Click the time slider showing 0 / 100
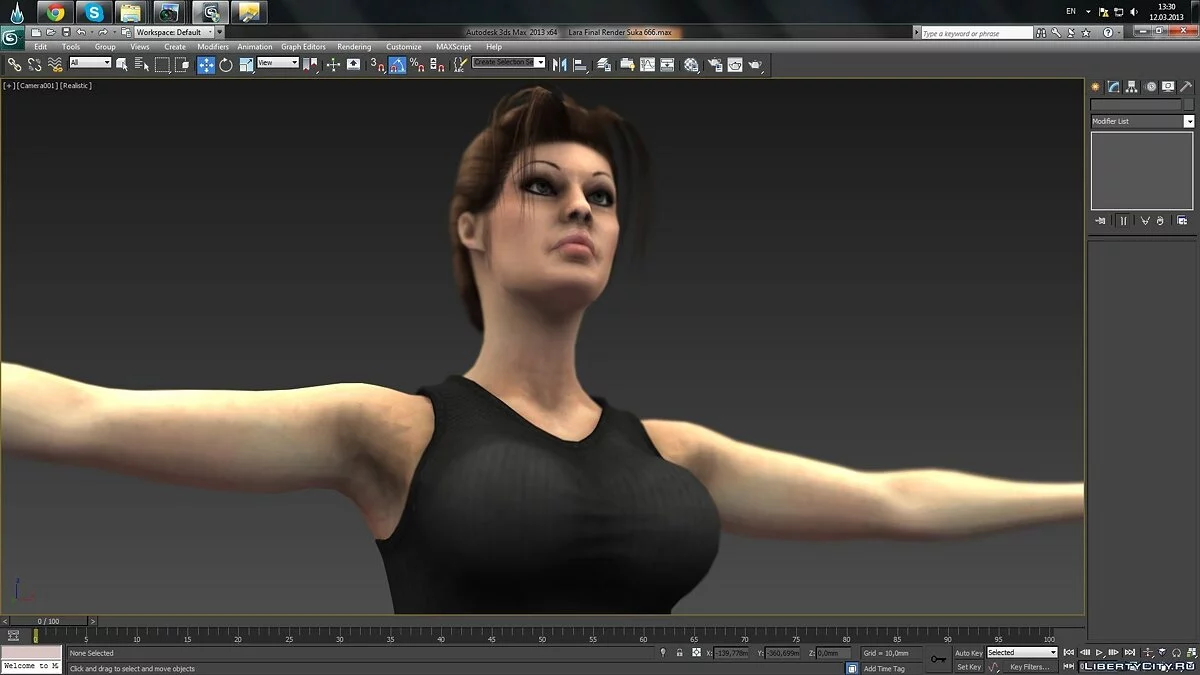Screen dimensions: 1200x675 click(x=48, y=621)
